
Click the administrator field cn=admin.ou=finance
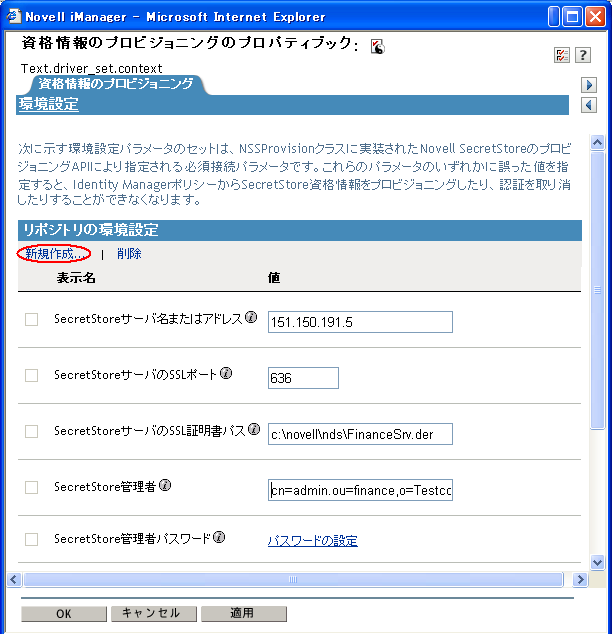pyautogui.click(x=360, y=490)
